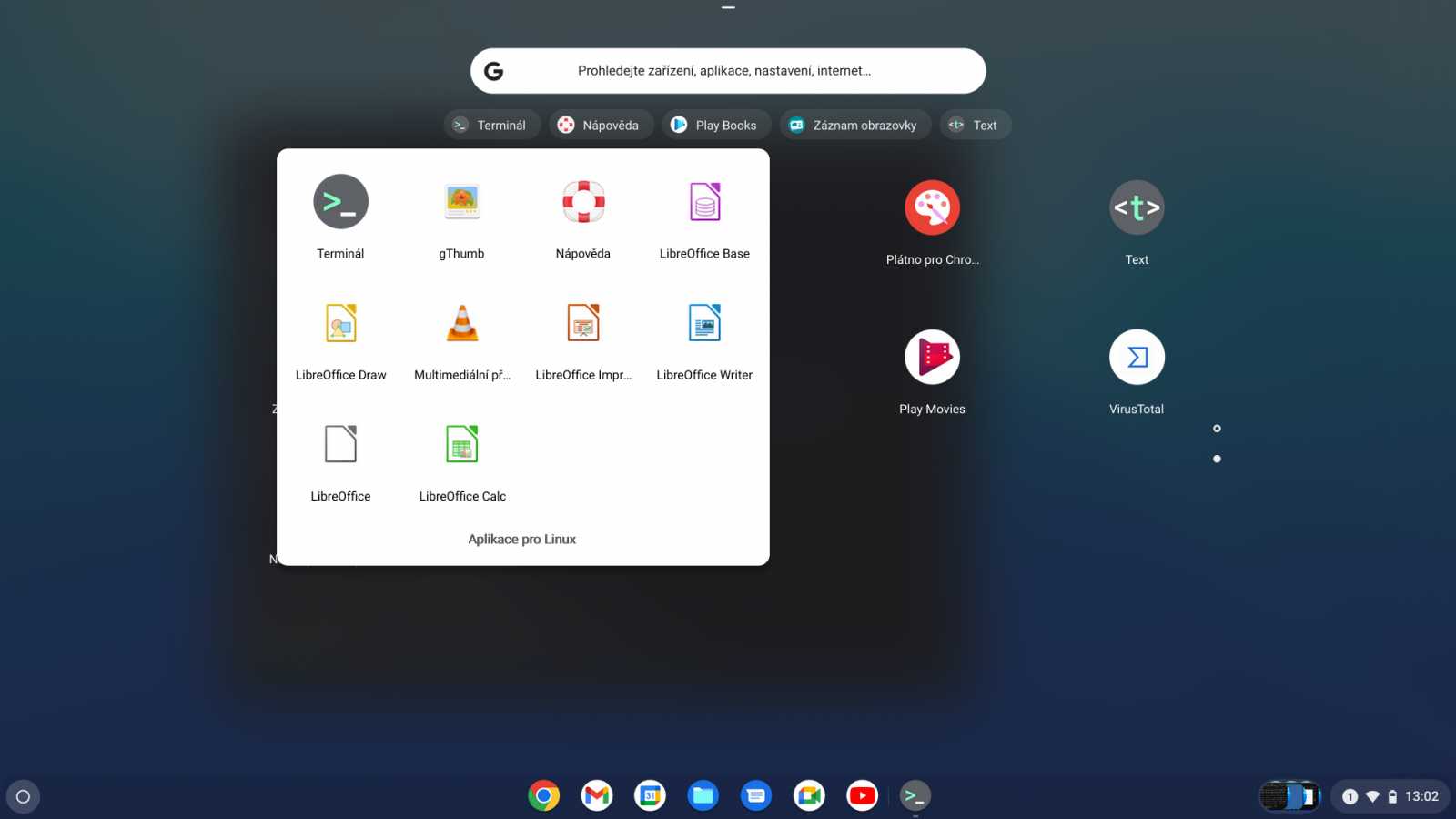Open Plátno pro Chrome app
The image size is (1456, 819).
point(932,207)
